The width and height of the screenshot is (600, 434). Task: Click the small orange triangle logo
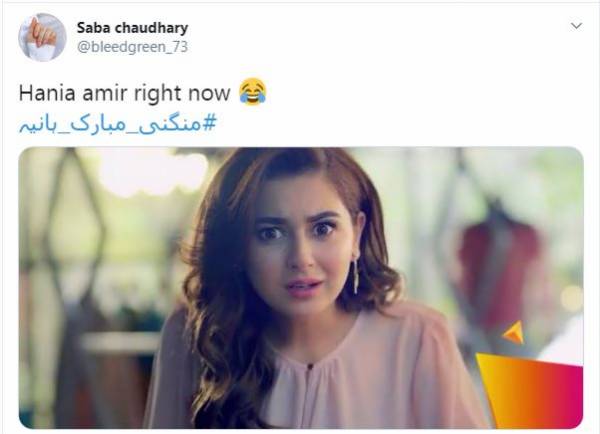(514, 332)
